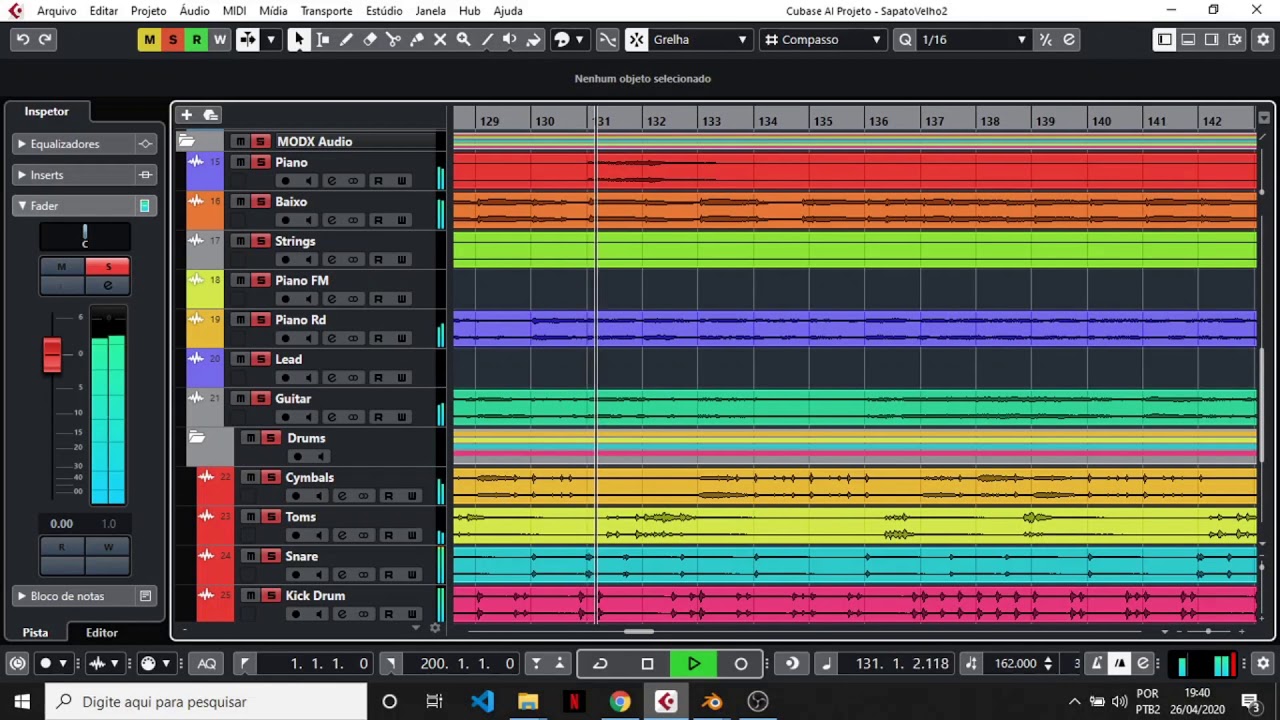Toggle global Mute state M button

click(x=149, y=40)
